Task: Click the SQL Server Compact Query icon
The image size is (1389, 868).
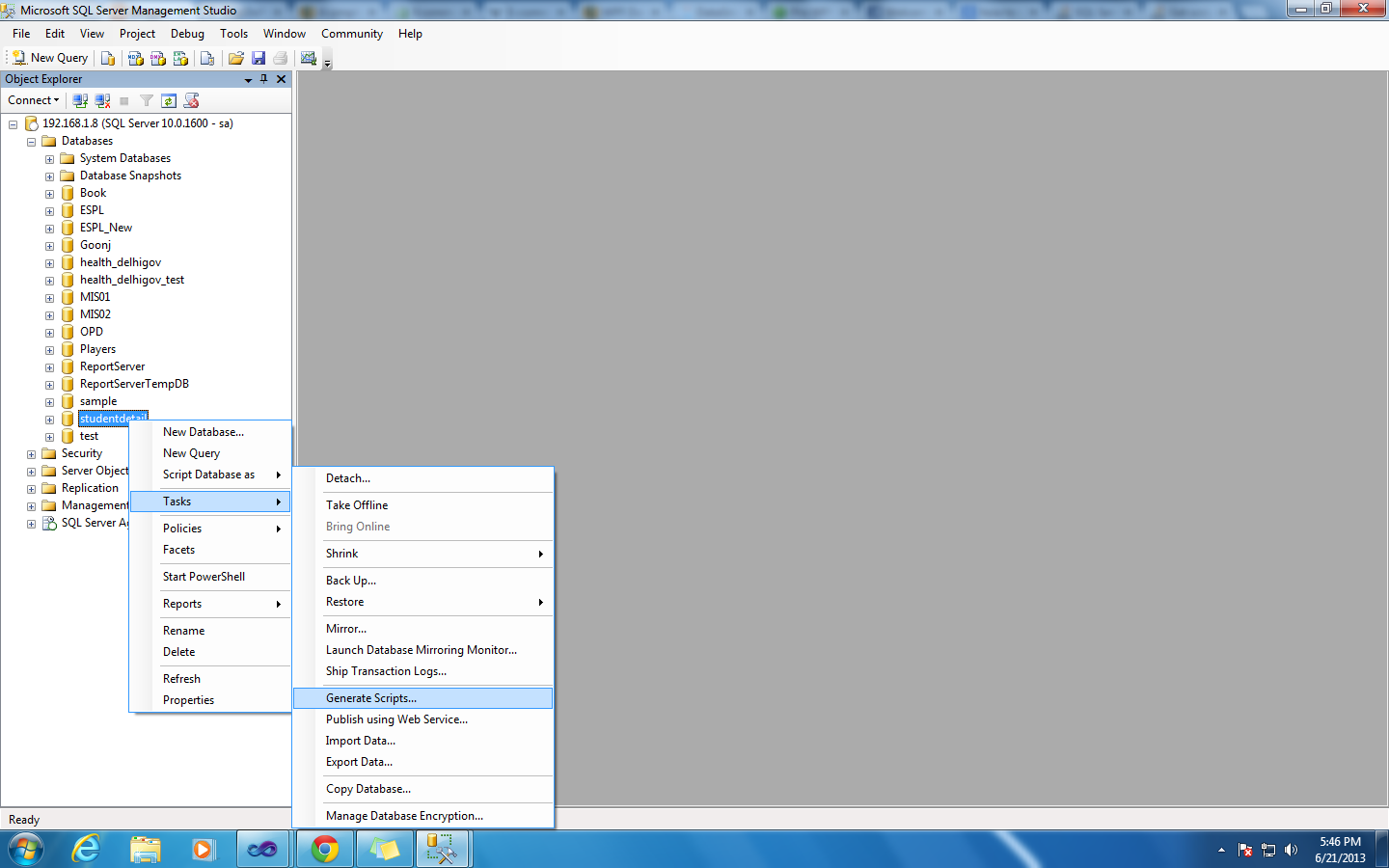Action: pyautogui.click(x=207, y=58)
